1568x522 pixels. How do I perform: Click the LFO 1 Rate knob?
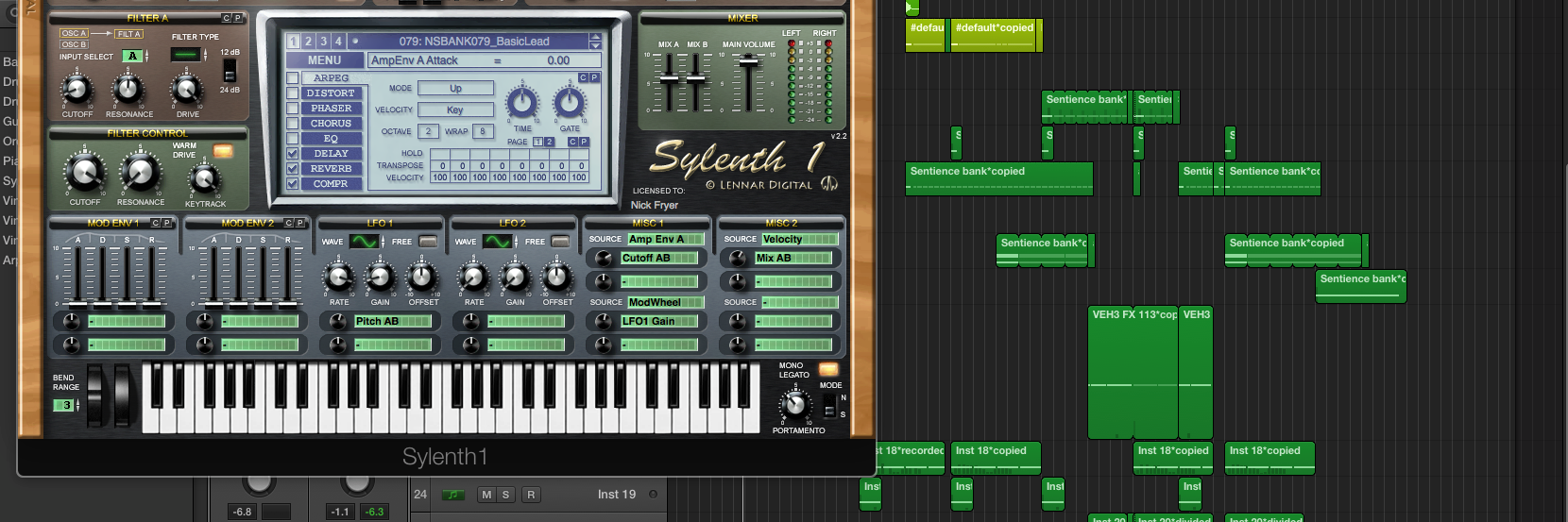point(339,278)
